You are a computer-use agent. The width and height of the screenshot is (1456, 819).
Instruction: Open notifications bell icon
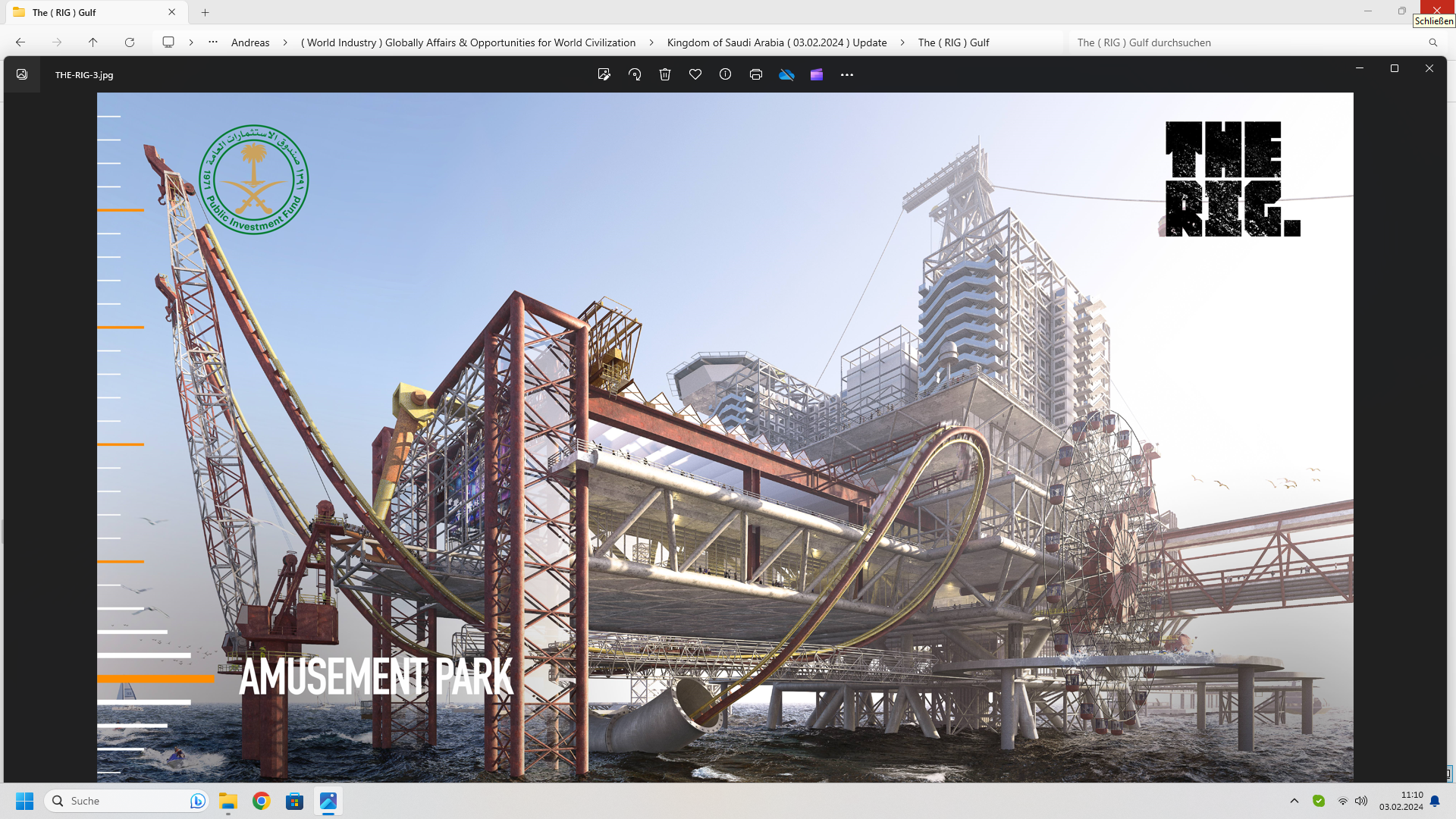point(1435,801)
